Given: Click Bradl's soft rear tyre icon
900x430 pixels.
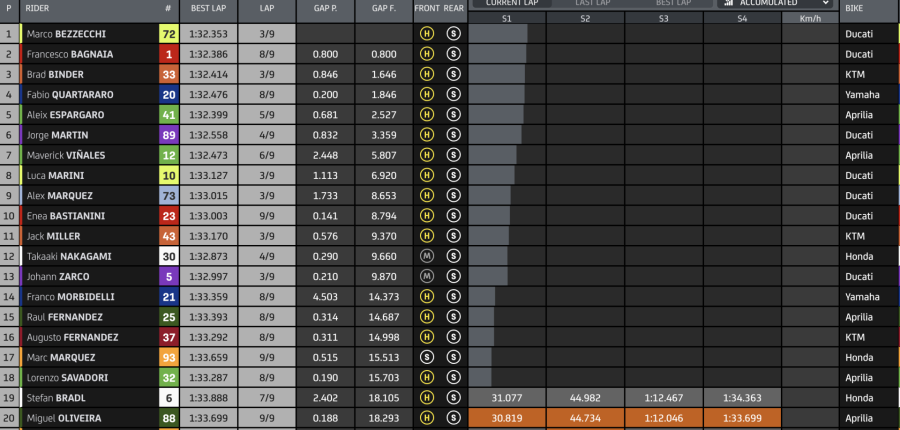Looking at the screenshot, I should tap(453, 398).
